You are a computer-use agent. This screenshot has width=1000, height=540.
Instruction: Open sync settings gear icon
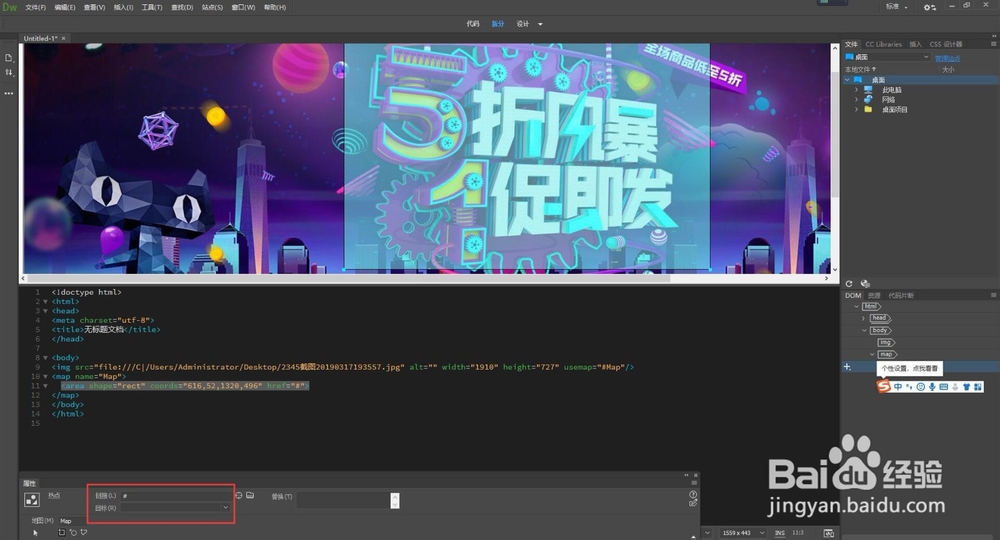pos(930,7)
